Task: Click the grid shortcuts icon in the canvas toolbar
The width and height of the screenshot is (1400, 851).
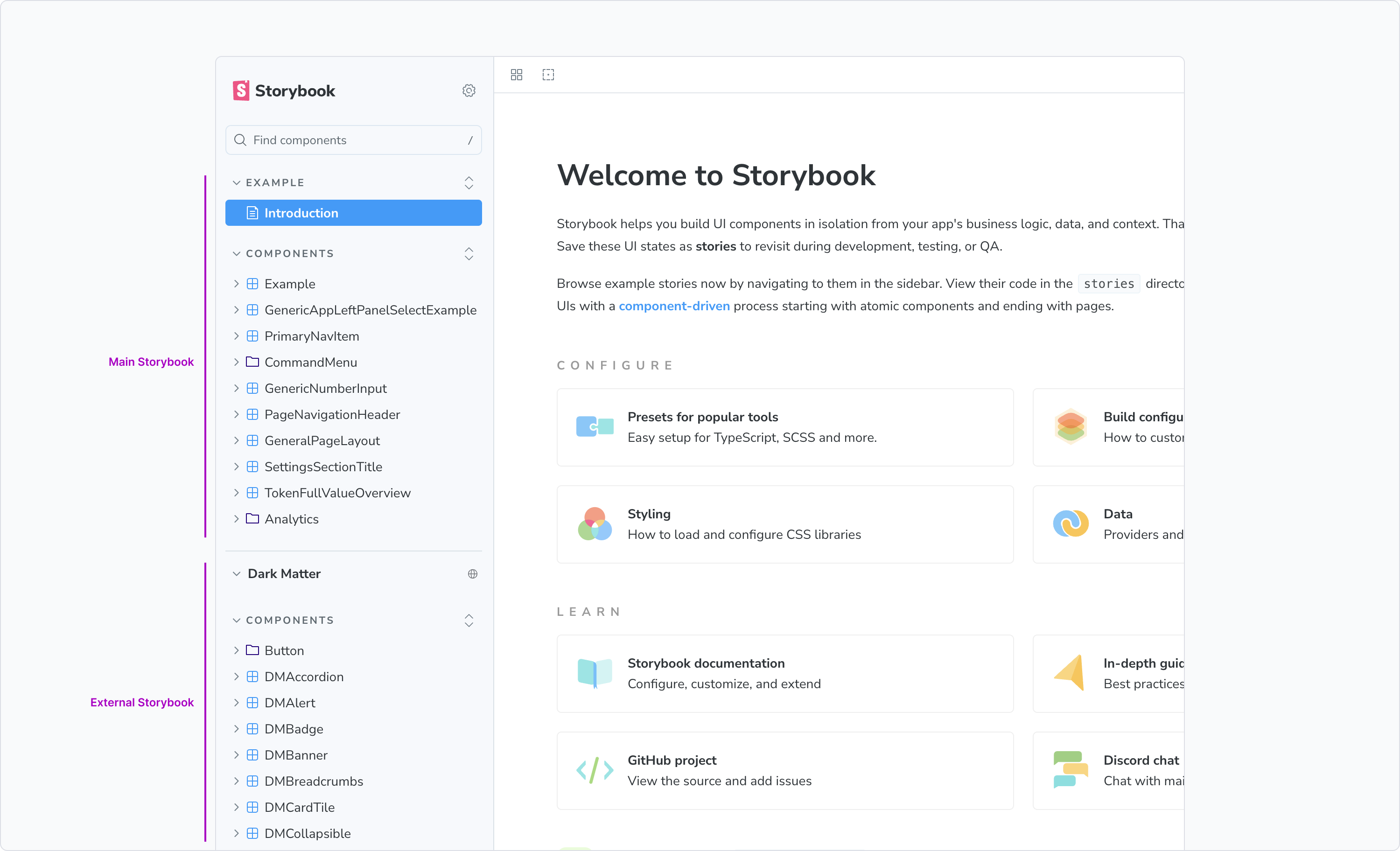Action: click(516, 75)
